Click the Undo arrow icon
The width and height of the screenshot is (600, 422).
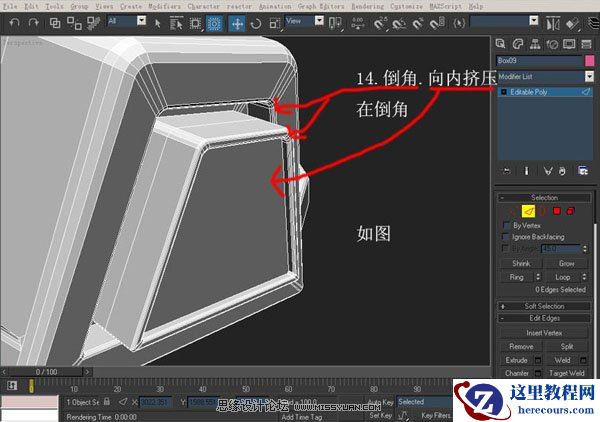(14, 23)
